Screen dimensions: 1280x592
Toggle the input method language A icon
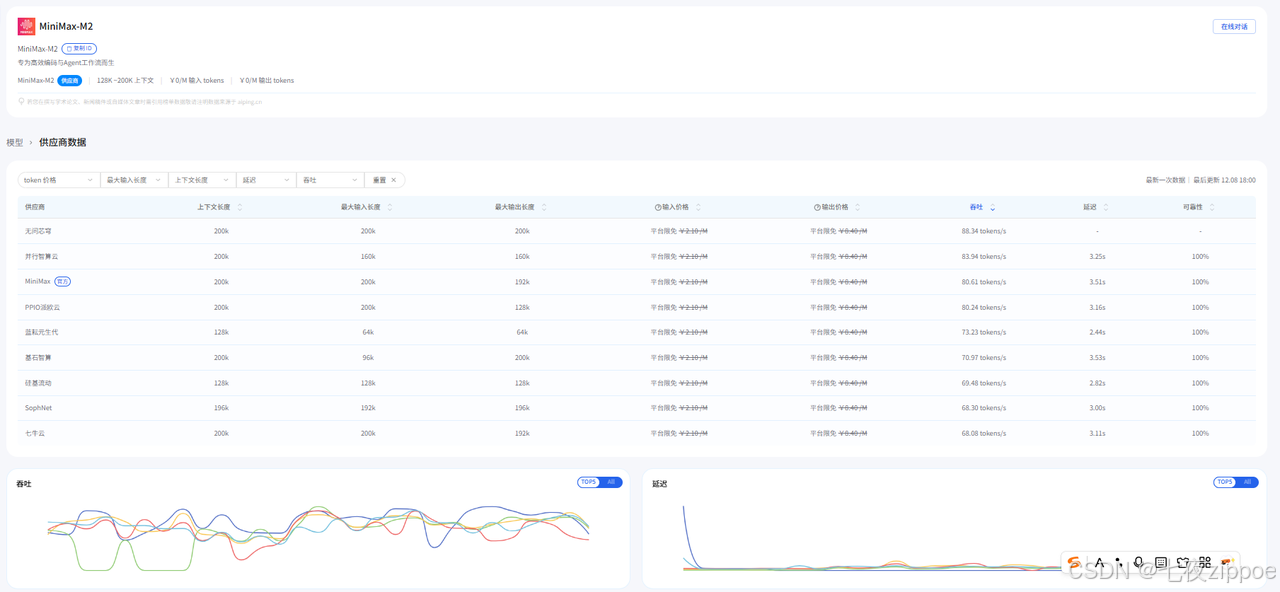coord(1099,563)
